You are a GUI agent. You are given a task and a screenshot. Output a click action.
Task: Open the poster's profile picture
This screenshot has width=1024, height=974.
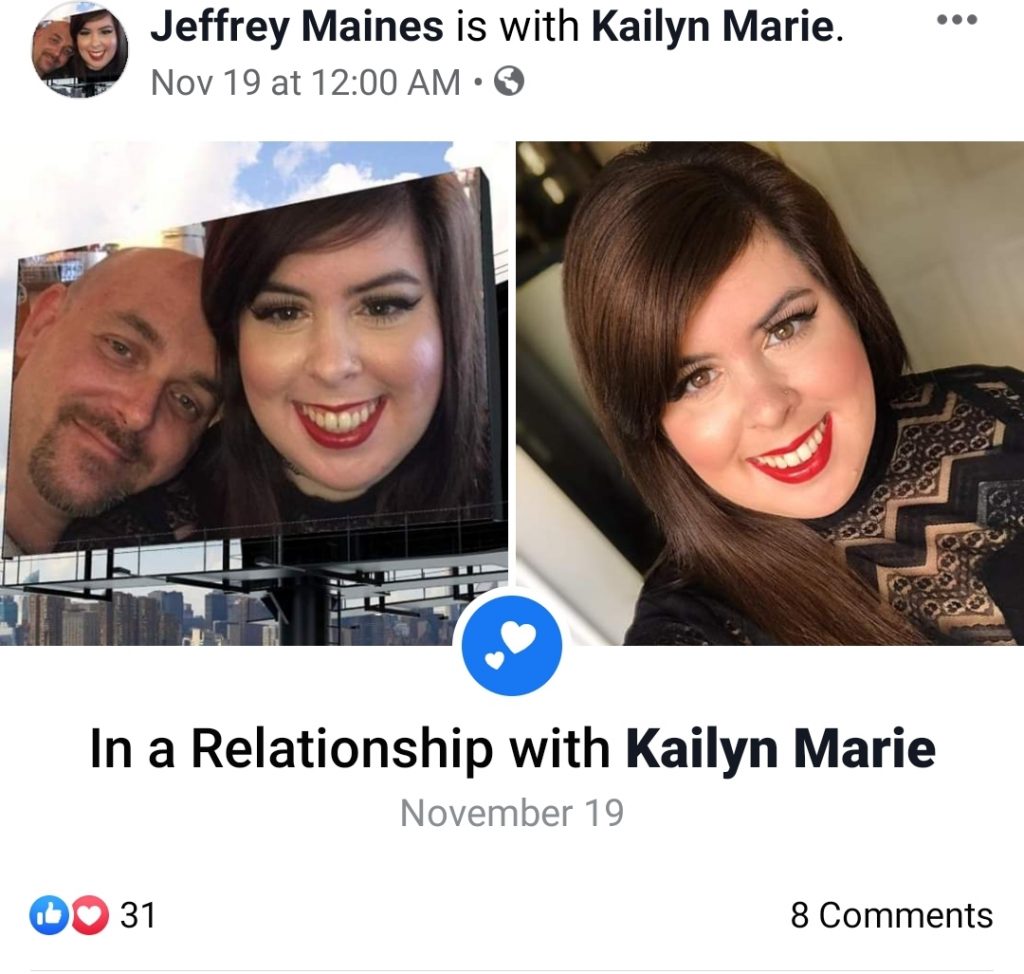[x=80, y=50]
